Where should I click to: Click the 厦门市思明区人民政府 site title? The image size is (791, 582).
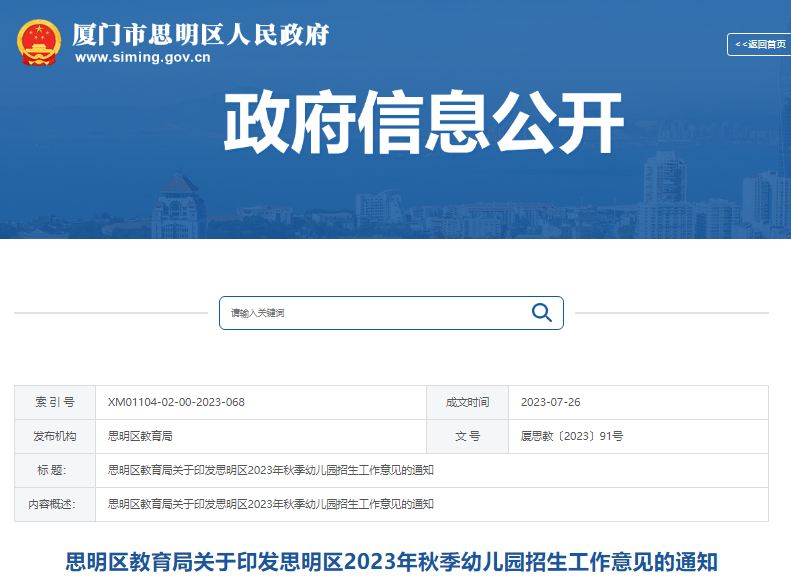(x=201, y=34)
